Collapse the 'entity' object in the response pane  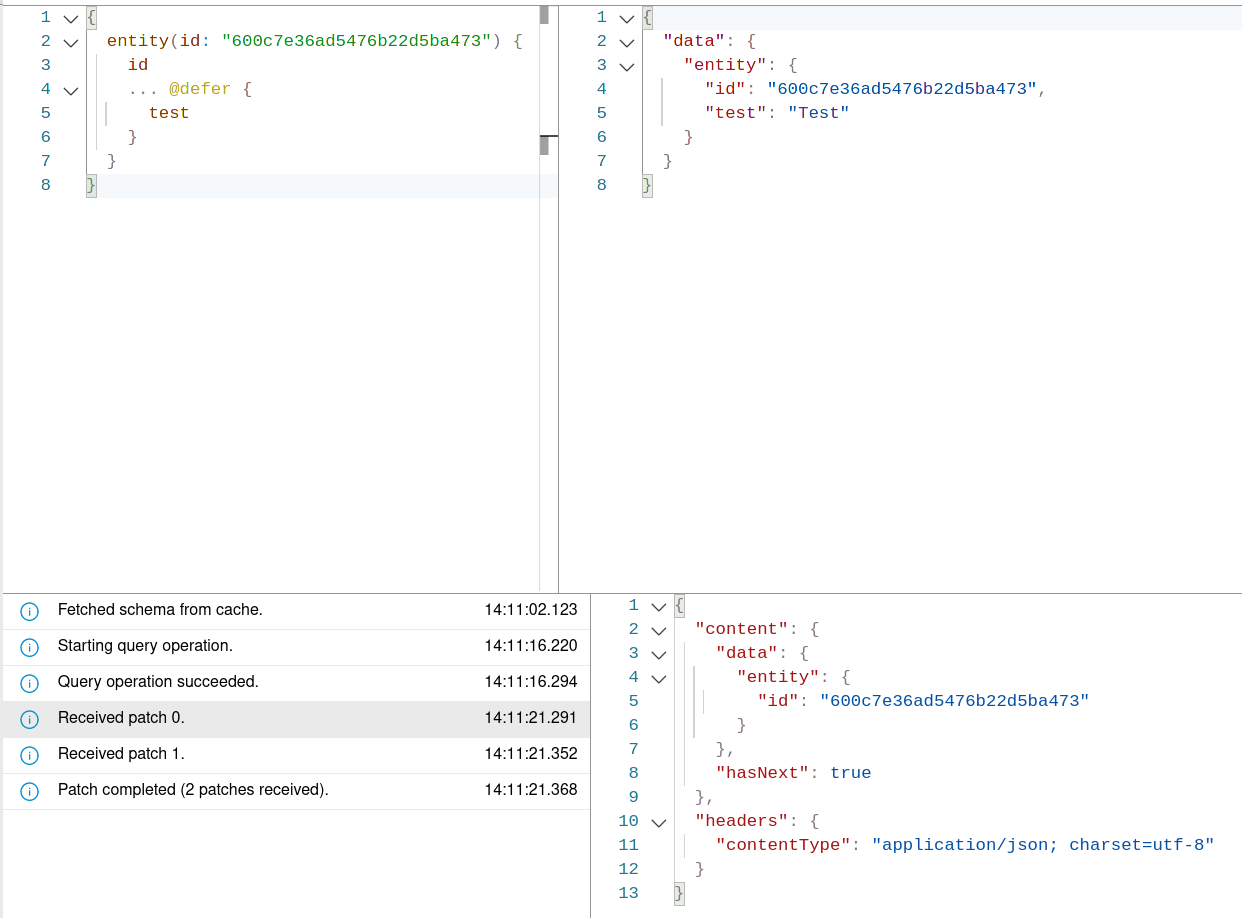pos(626,66)
